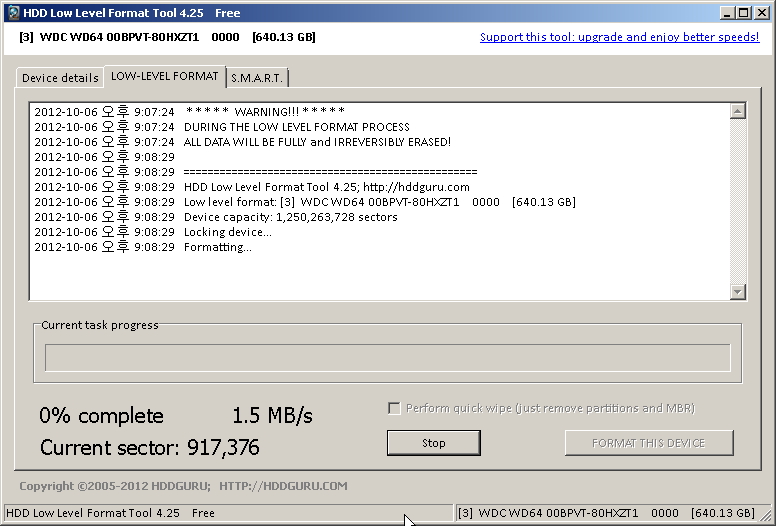
Task: Click the log scroll down arrow
Action: tap(738, 291)
